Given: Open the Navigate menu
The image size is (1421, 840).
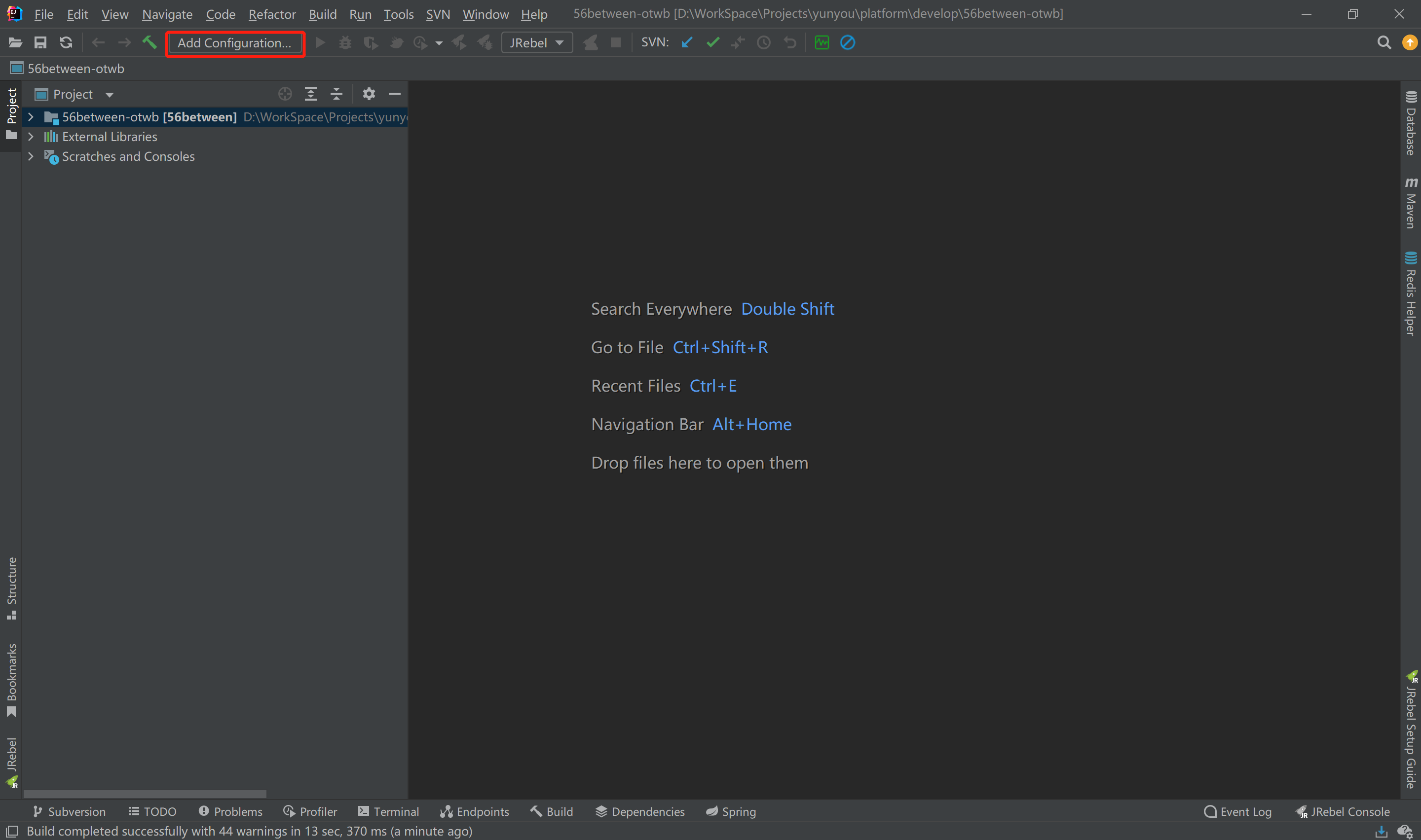Looking at the screenshot, I should point(167,14).
